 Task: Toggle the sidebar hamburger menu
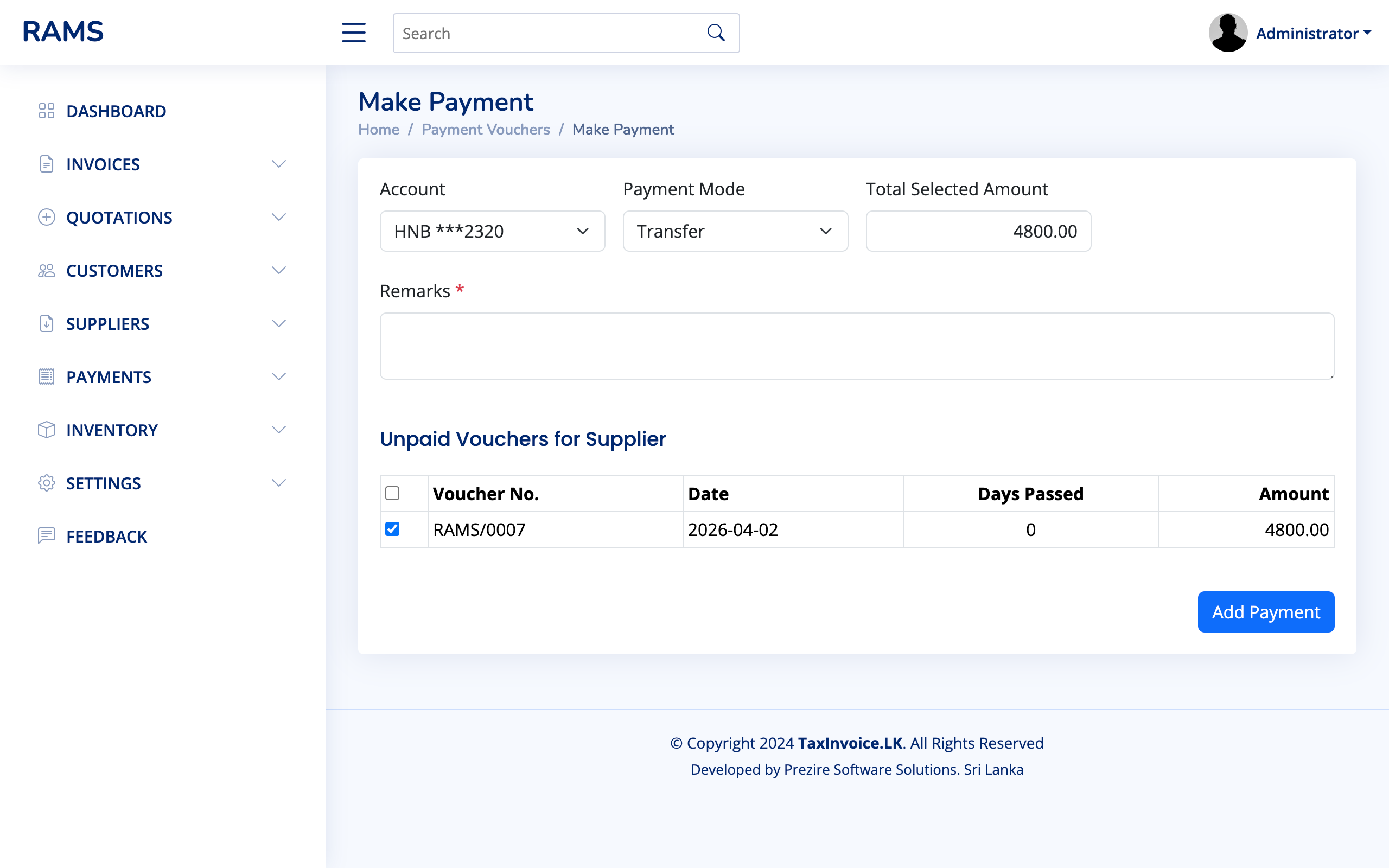[354, 33]
